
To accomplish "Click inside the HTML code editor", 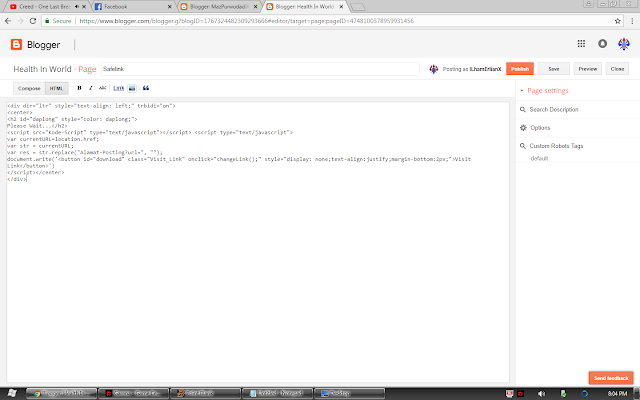I will pos(258,242).
